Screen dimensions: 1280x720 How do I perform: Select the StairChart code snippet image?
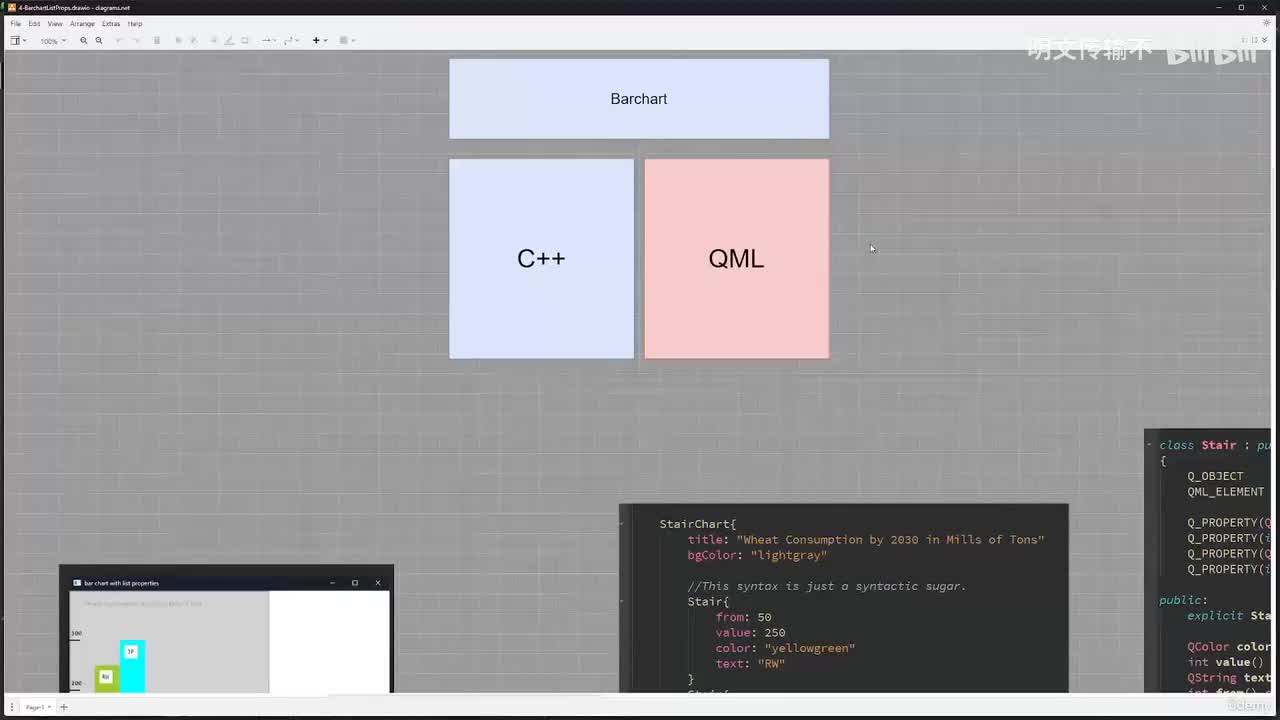(844, 598)
